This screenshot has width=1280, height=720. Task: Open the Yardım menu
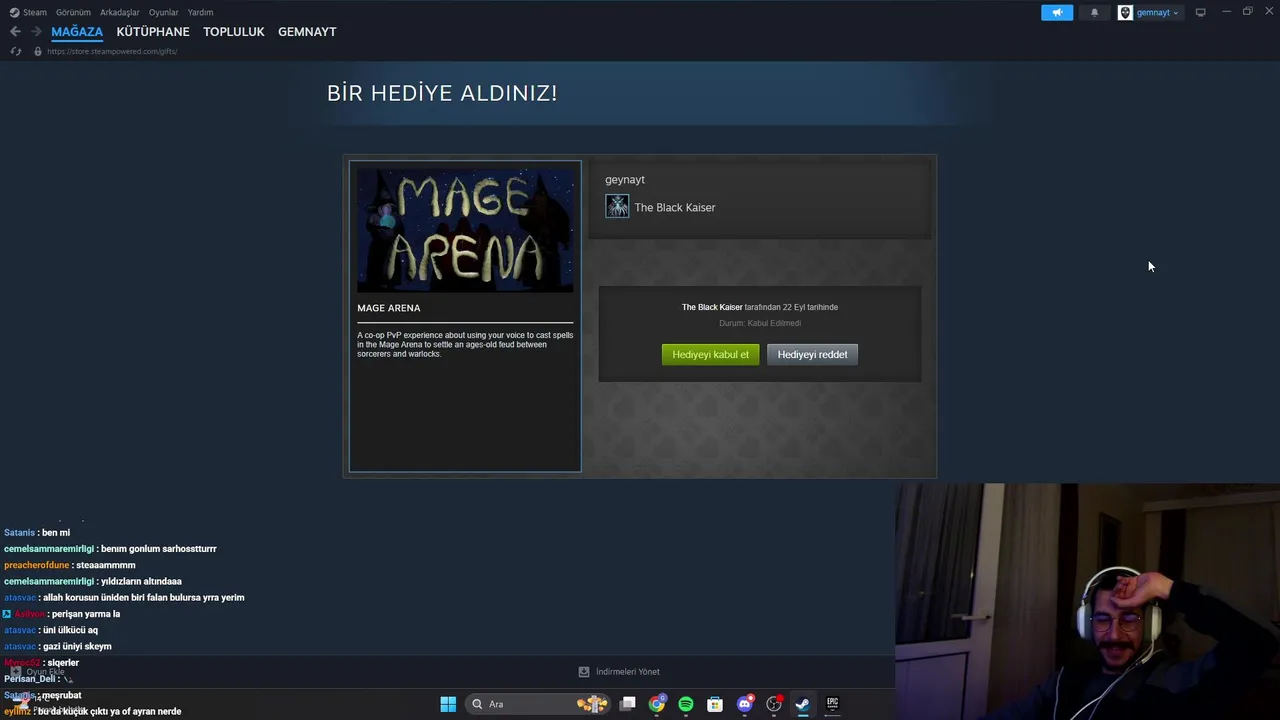200,12
